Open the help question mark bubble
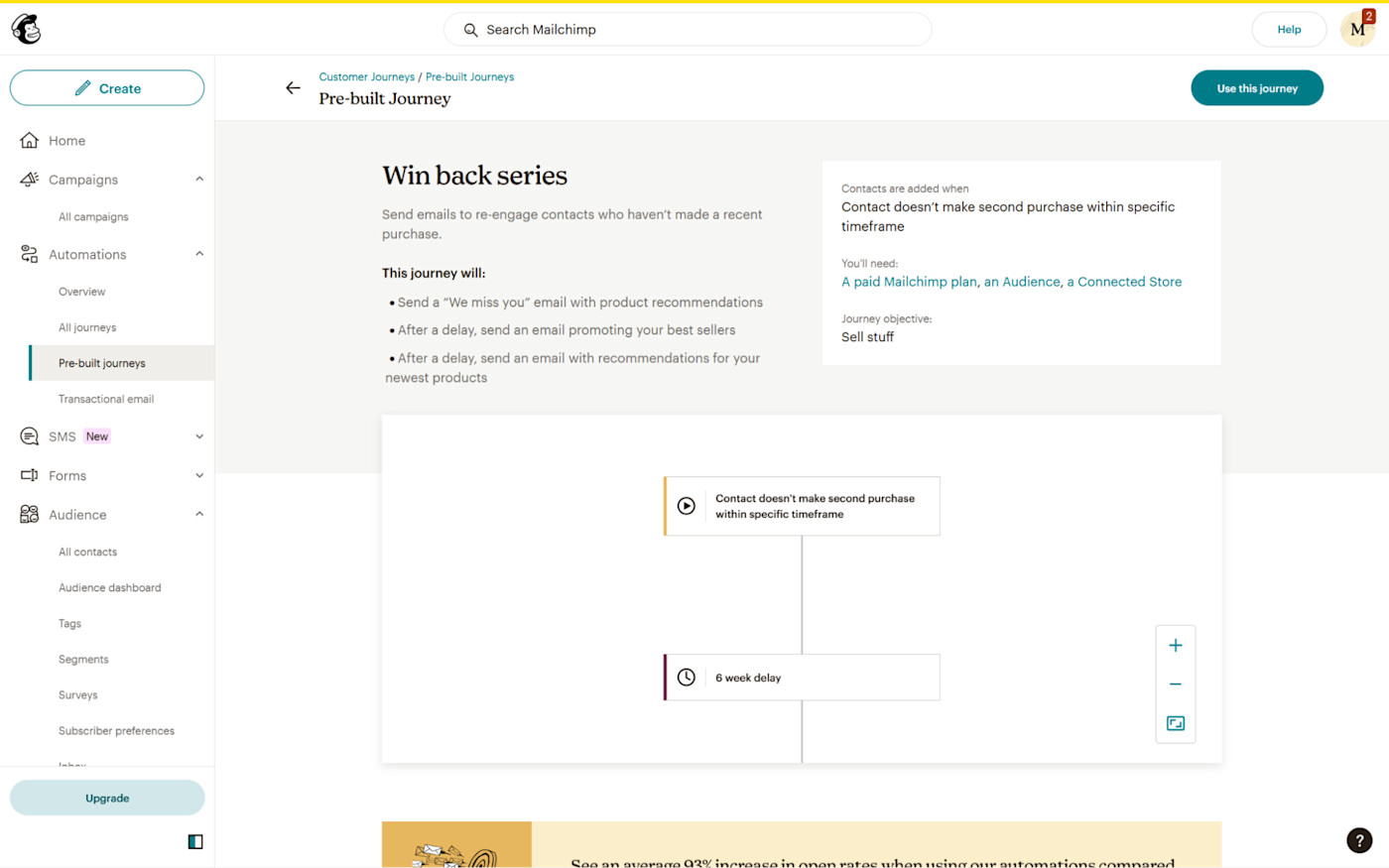 click(1359, 840)
